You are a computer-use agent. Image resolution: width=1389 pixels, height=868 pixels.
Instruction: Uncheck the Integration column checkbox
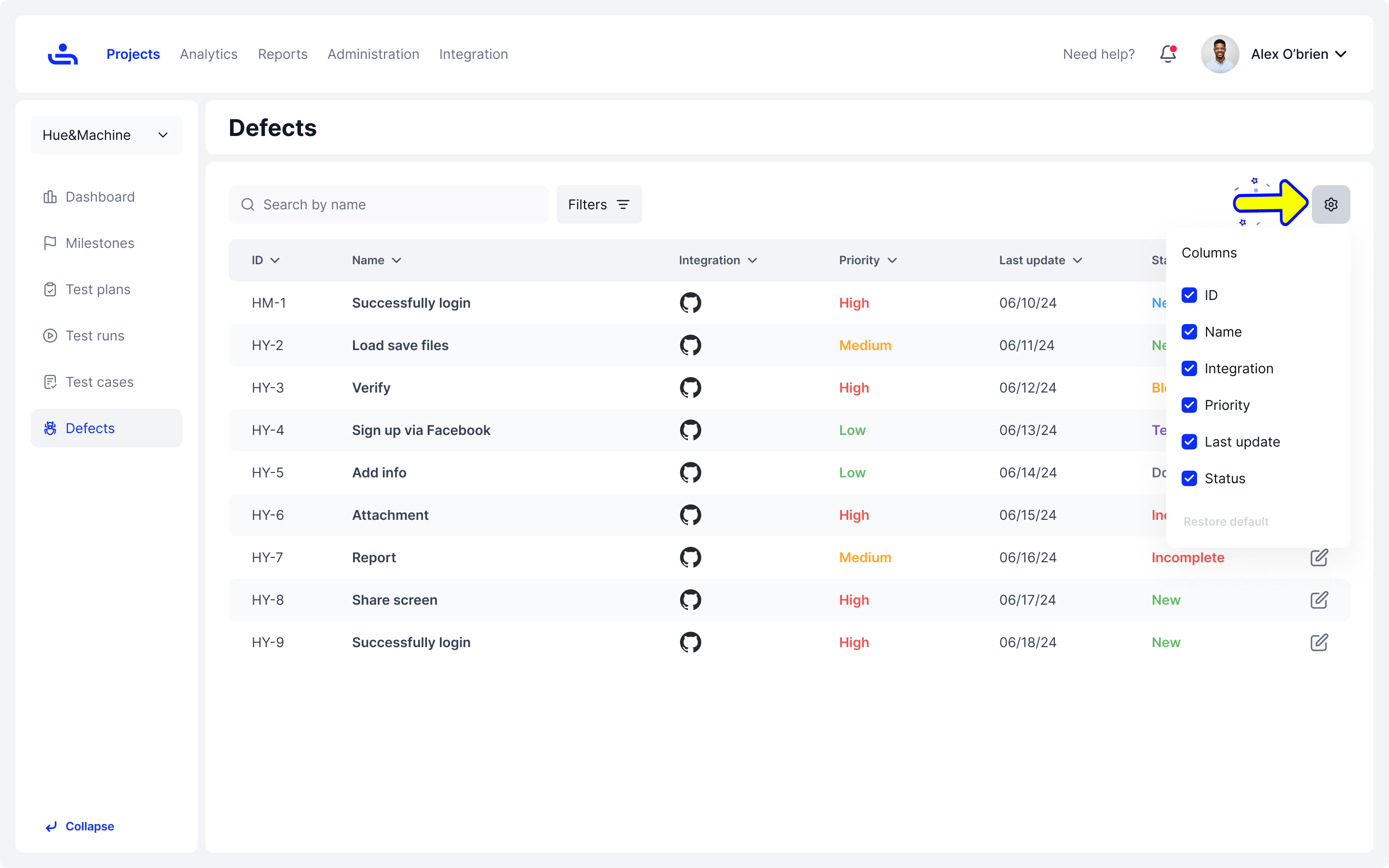pyautogui.click(x=1189, y=368)
